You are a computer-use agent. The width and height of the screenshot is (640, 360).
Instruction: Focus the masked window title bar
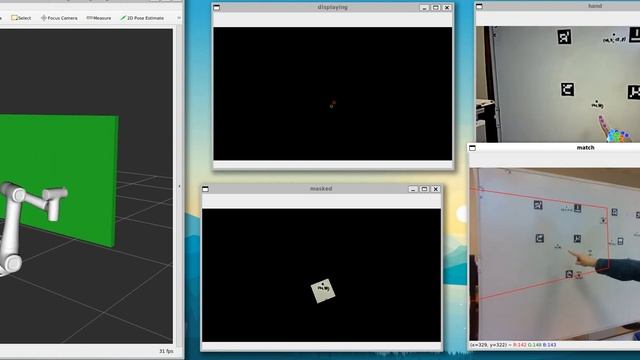point(321,189)
